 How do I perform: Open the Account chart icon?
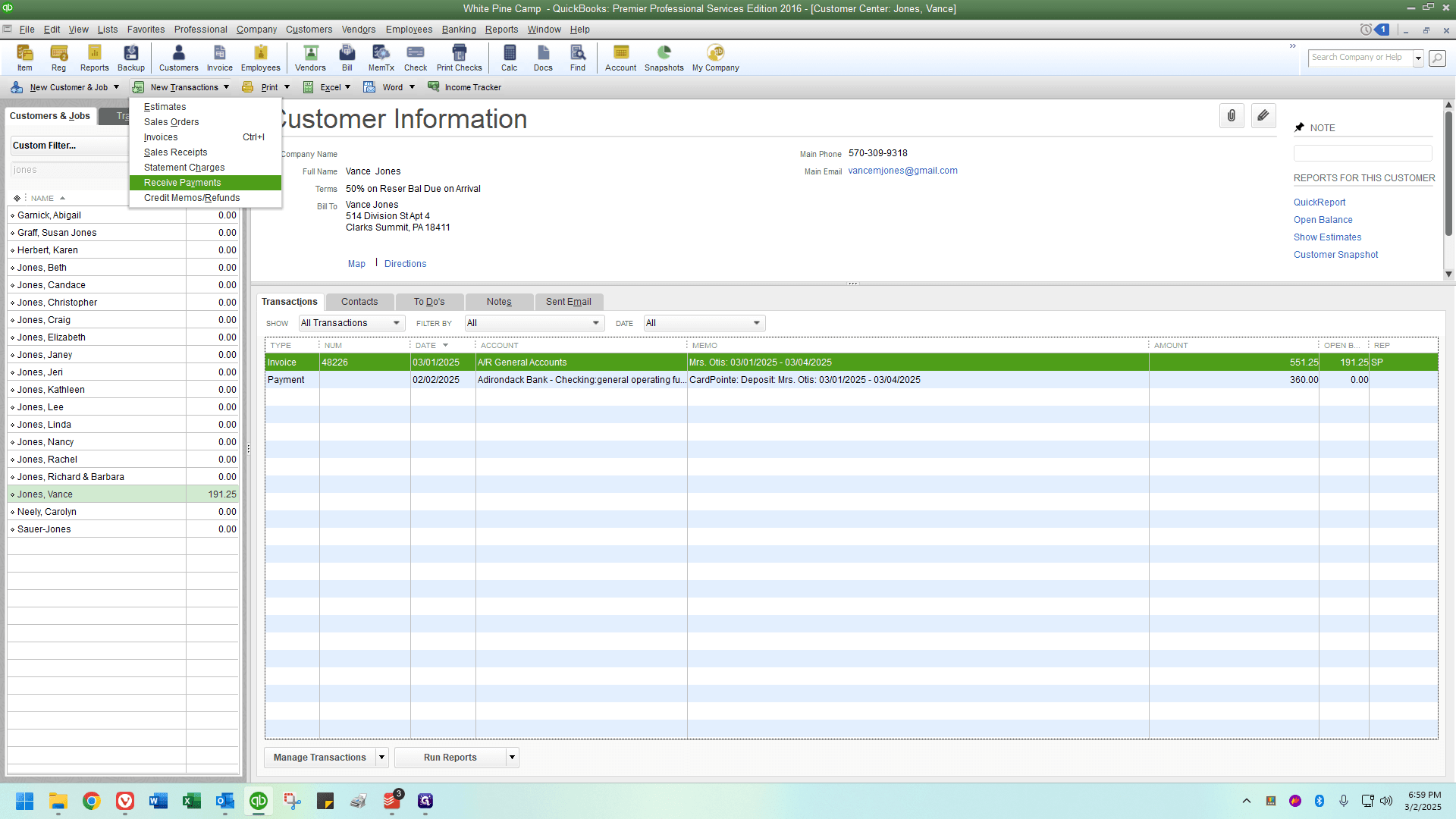point(621,58)
